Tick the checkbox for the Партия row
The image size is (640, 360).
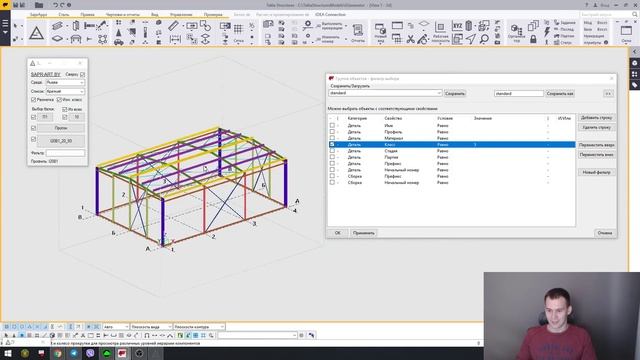332,157
